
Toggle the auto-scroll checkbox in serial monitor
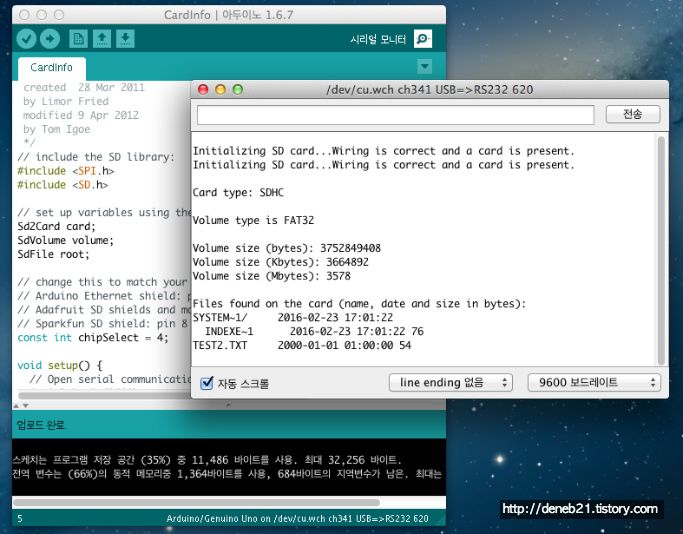(x=206, y=383)
